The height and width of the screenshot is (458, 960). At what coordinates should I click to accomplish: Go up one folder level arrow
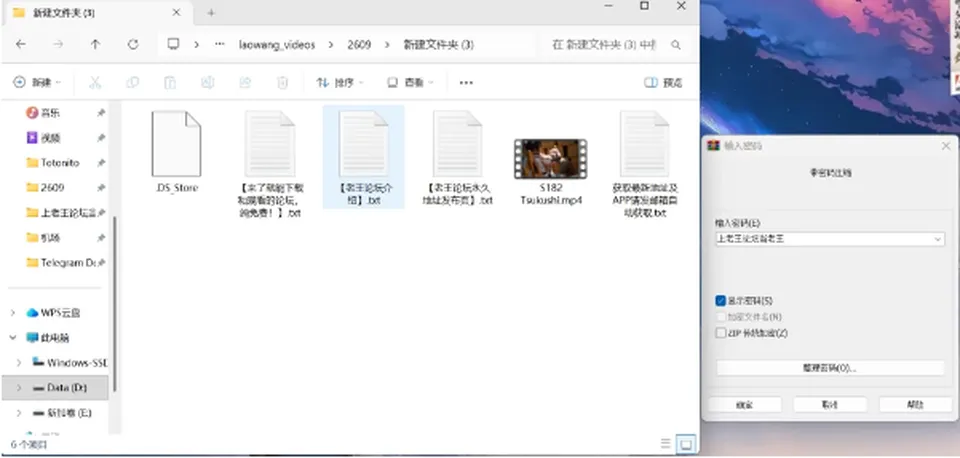pyautogui.click(x=95, y=45)
